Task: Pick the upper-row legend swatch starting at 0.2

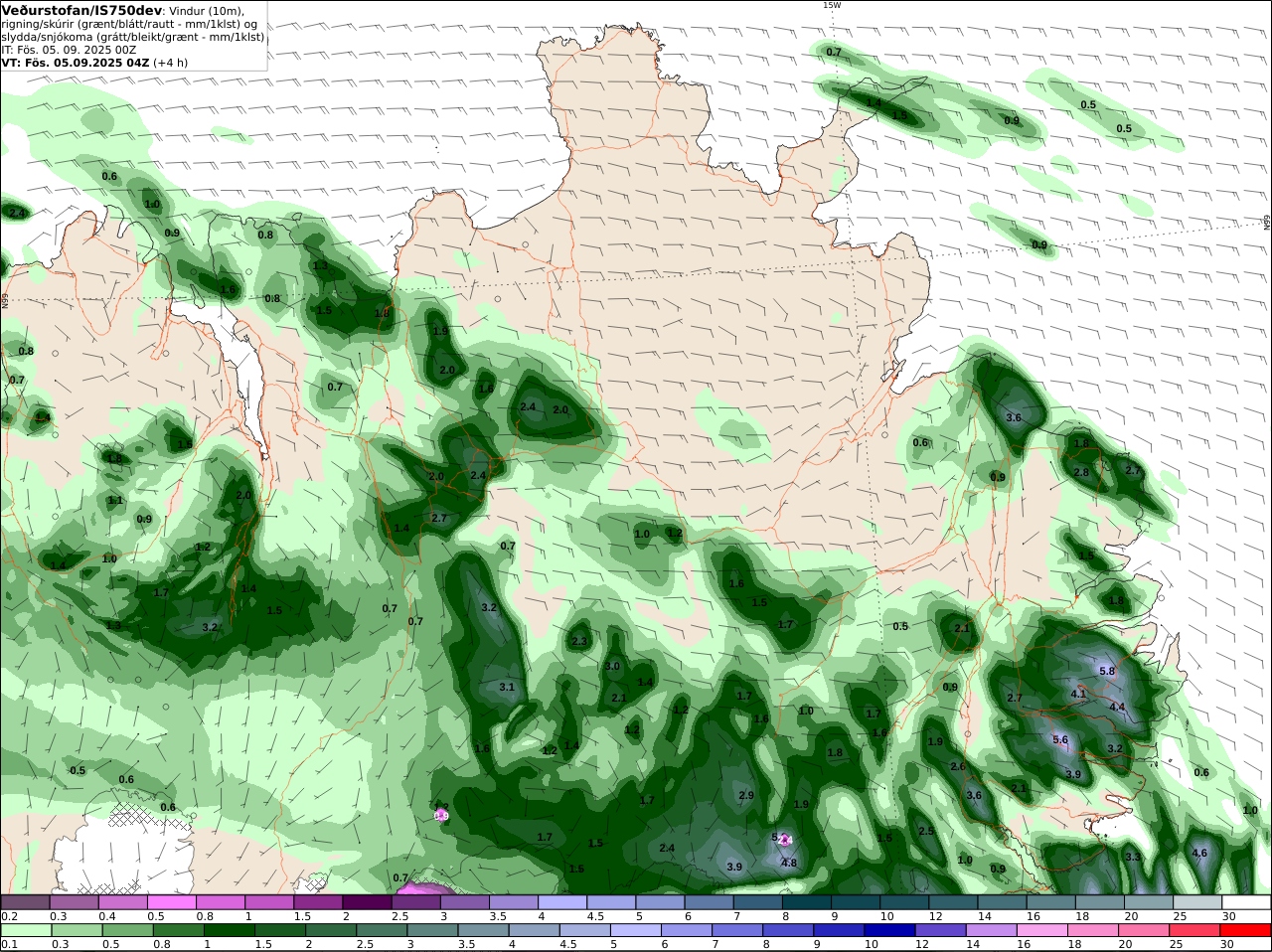Action: (26, 902)
